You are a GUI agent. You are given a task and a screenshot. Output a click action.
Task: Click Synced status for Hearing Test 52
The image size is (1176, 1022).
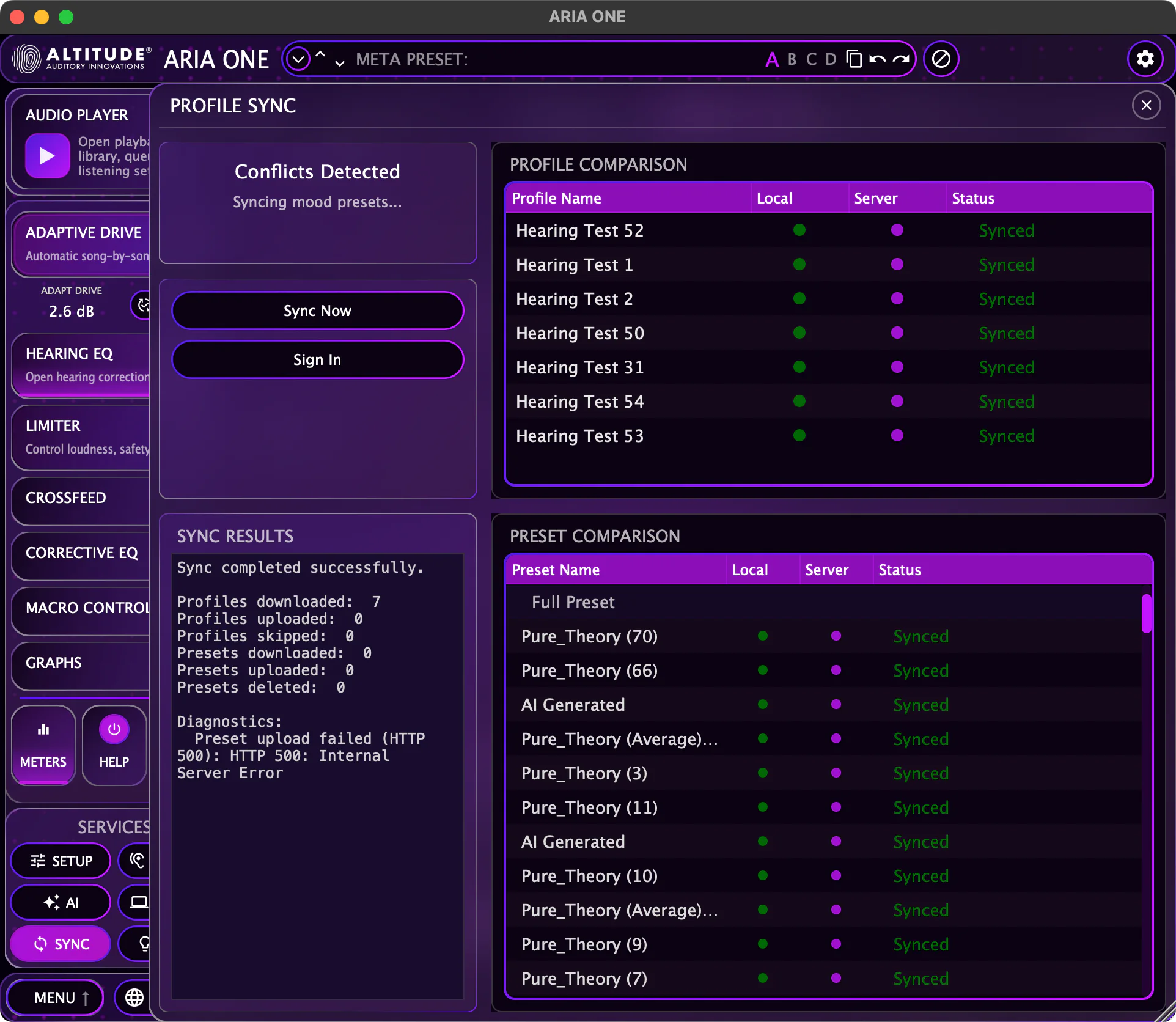[1006, 230]
